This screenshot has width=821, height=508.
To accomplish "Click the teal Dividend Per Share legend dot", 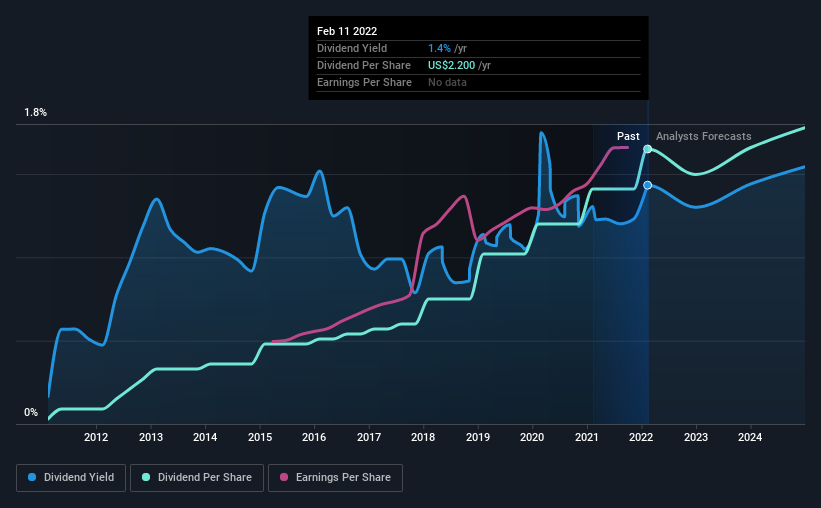I will click(x=146, y=477).
